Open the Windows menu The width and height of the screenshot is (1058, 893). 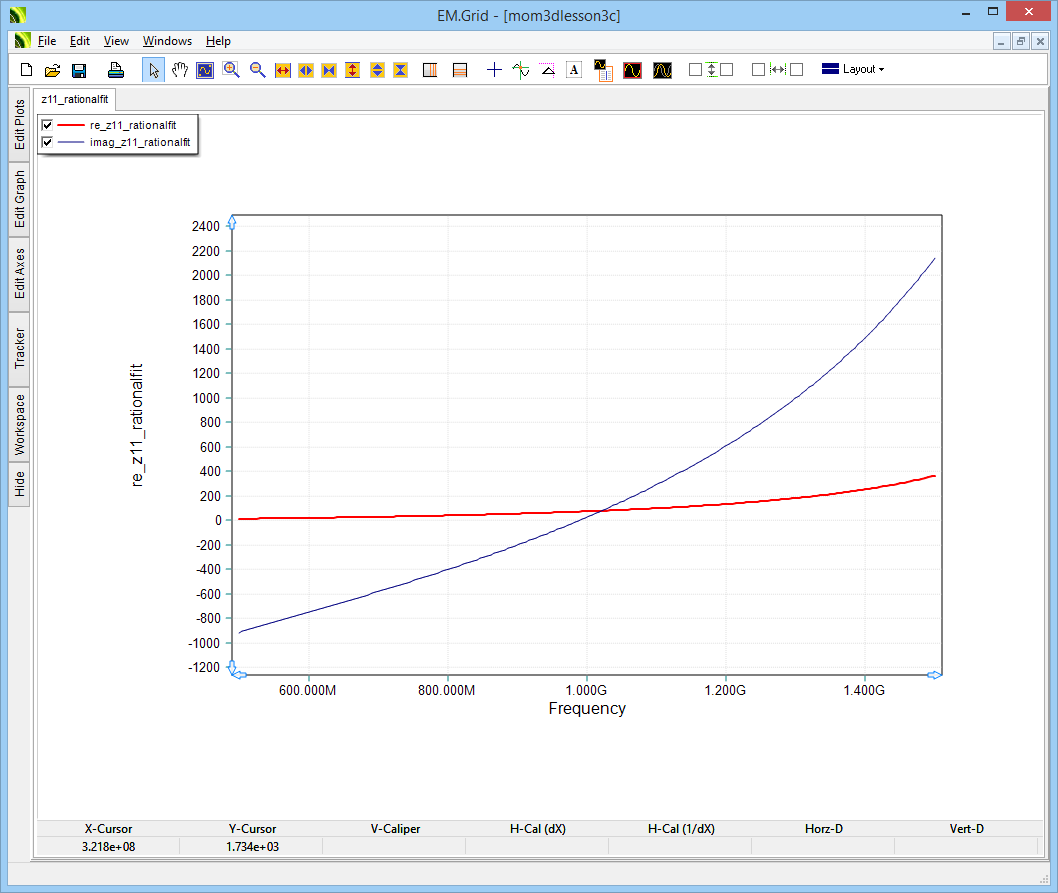pyautogui.click(x=167, y=41)
